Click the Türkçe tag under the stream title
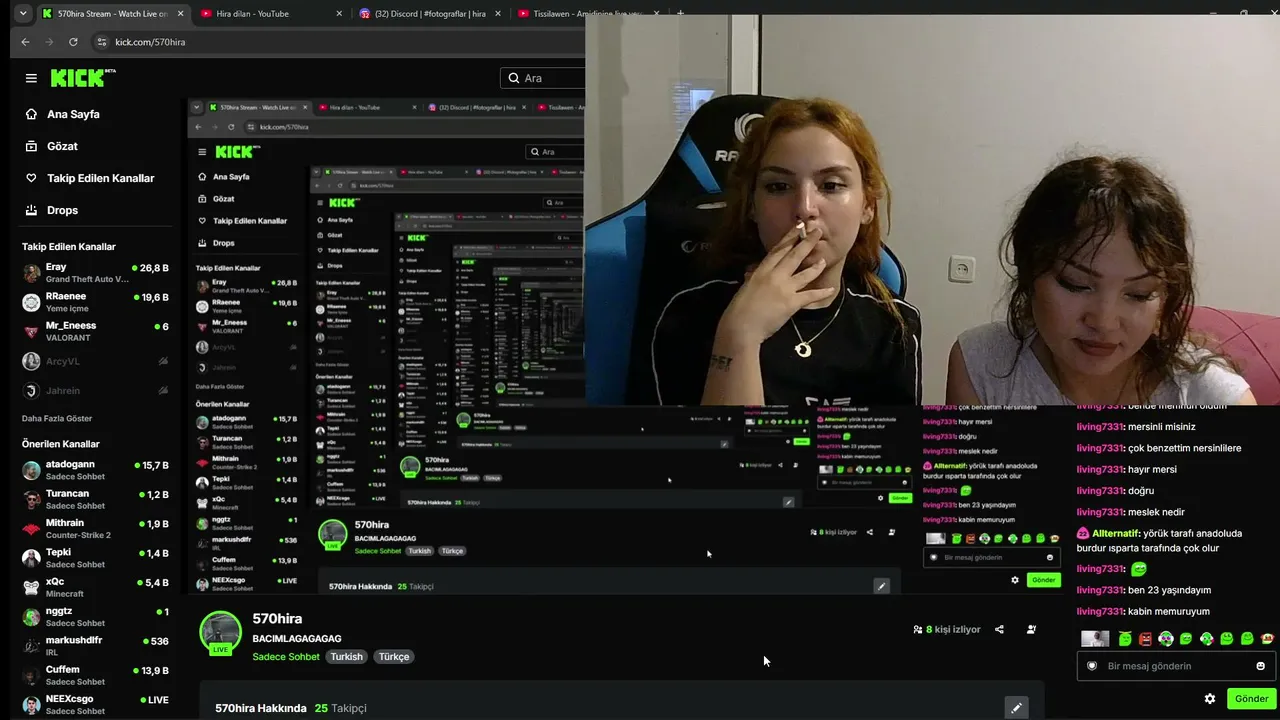 pos(394,657)
